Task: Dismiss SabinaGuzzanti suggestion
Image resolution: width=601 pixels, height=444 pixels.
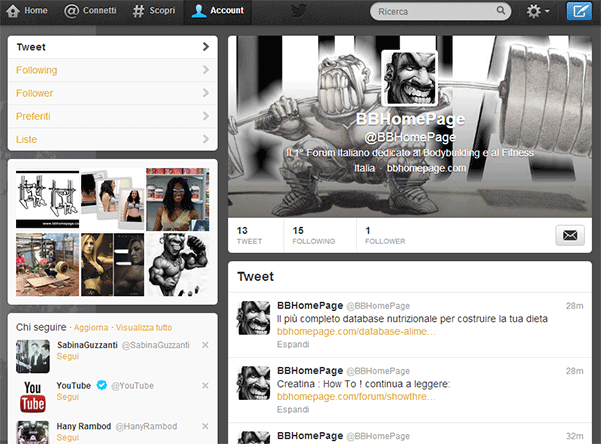Action: point(205,345)
